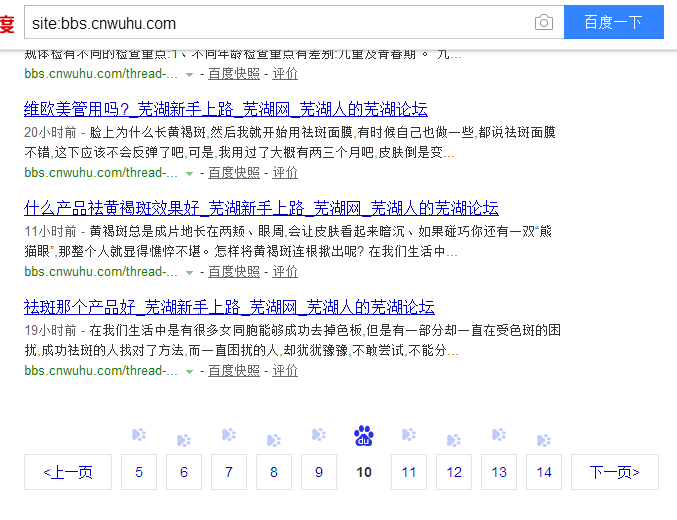Click the paw icon above page 8
The height and width of the screenshot is (520, 677).
tap(273, 440)
